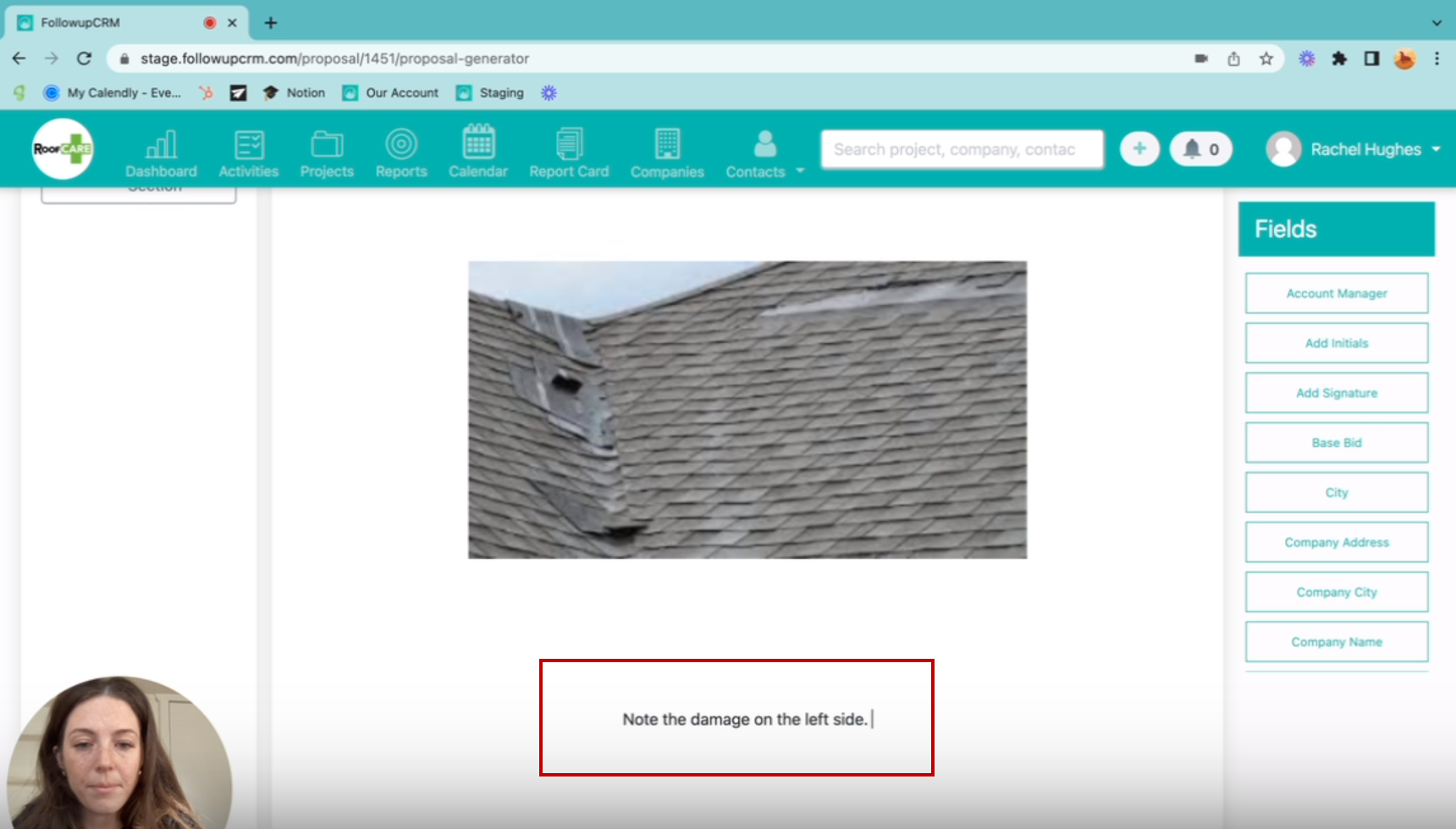Screen dimensions: 1456x829
Task: Click the Reports target icon
Action: (400, 152)
